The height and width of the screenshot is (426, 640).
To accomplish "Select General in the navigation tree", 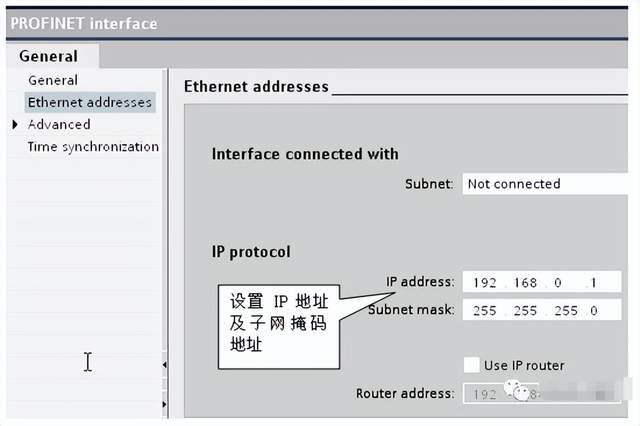I will click(53, 80).
